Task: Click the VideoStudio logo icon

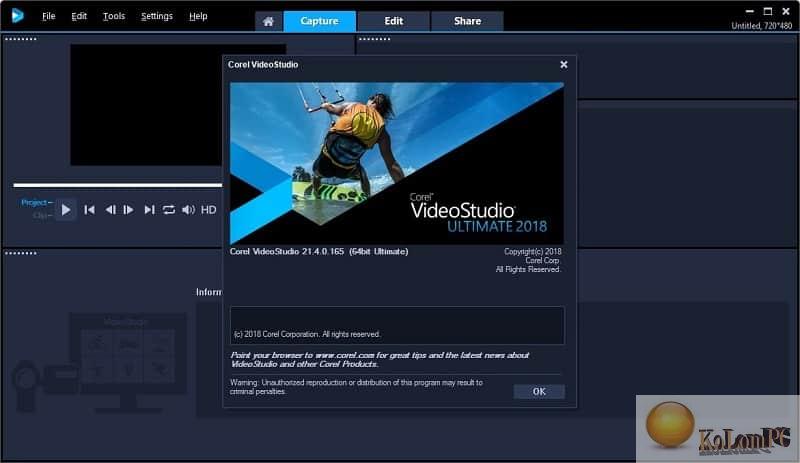Action: (x=17, y=16)
